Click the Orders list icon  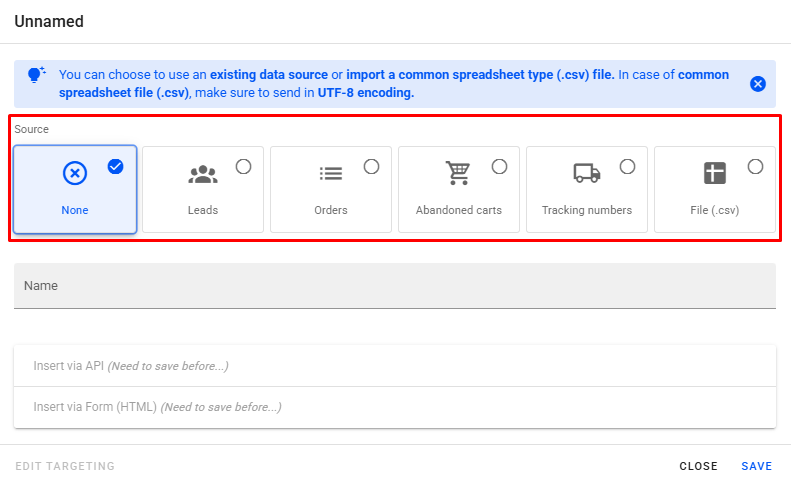coord(331,173)
